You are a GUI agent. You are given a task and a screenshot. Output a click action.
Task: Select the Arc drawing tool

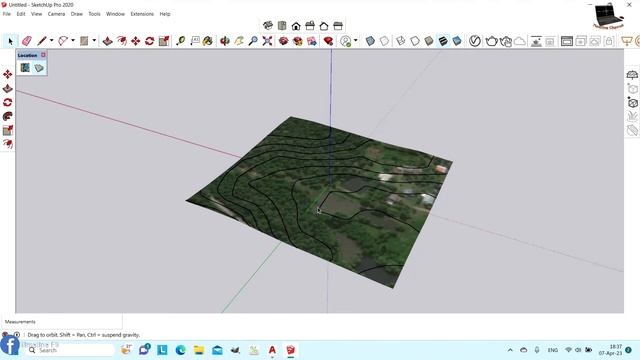[x=63, y=41]
